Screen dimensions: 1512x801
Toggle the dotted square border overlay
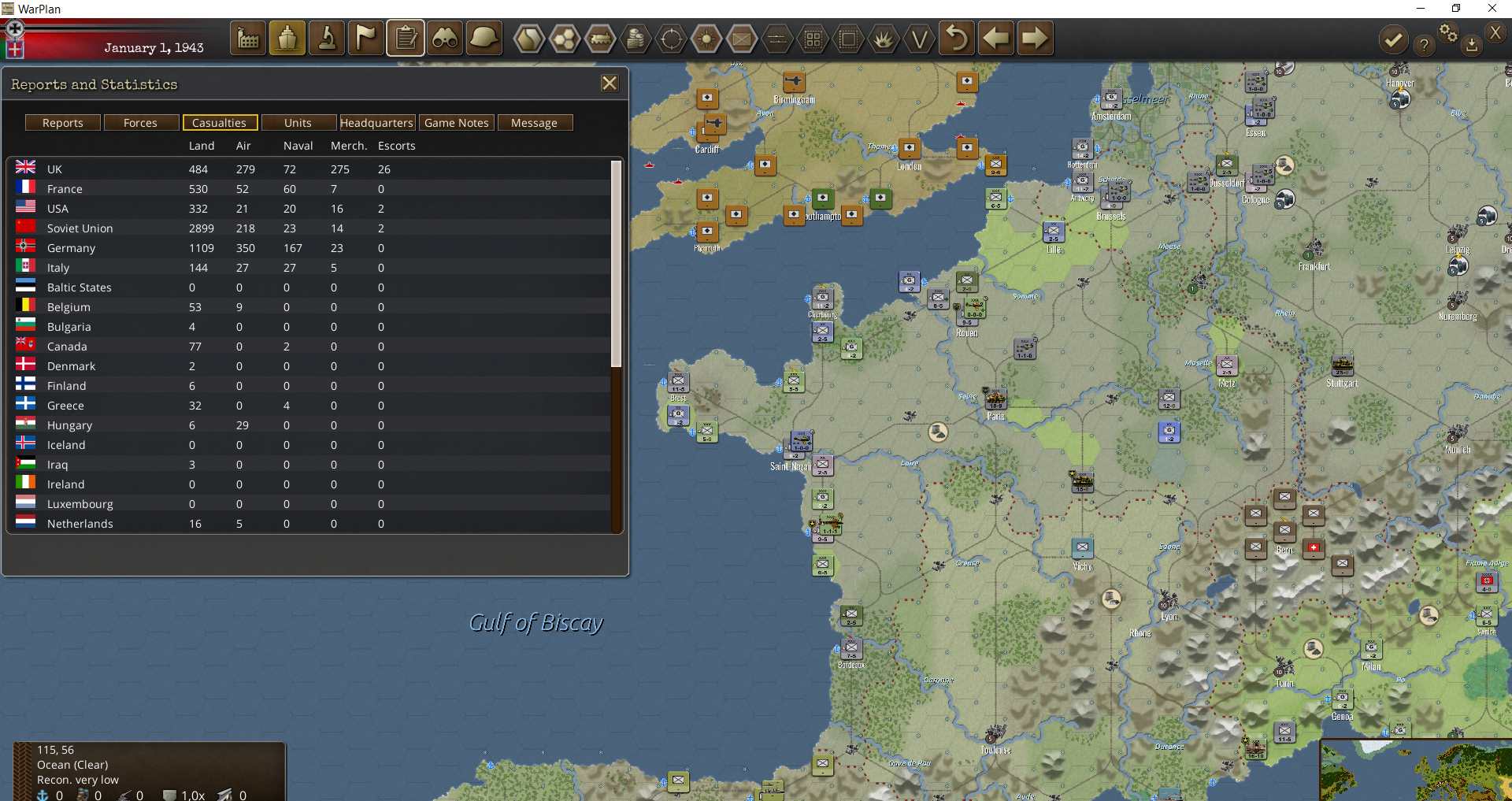(x=848, y=39)
